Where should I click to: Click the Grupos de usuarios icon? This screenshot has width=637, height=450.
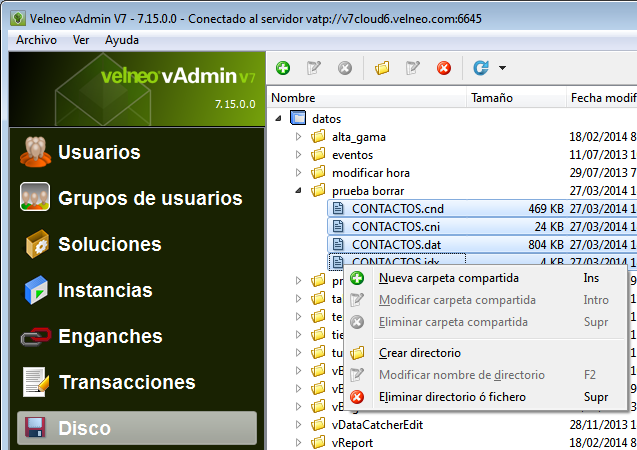pyautogui.click(x=35, y=197)
